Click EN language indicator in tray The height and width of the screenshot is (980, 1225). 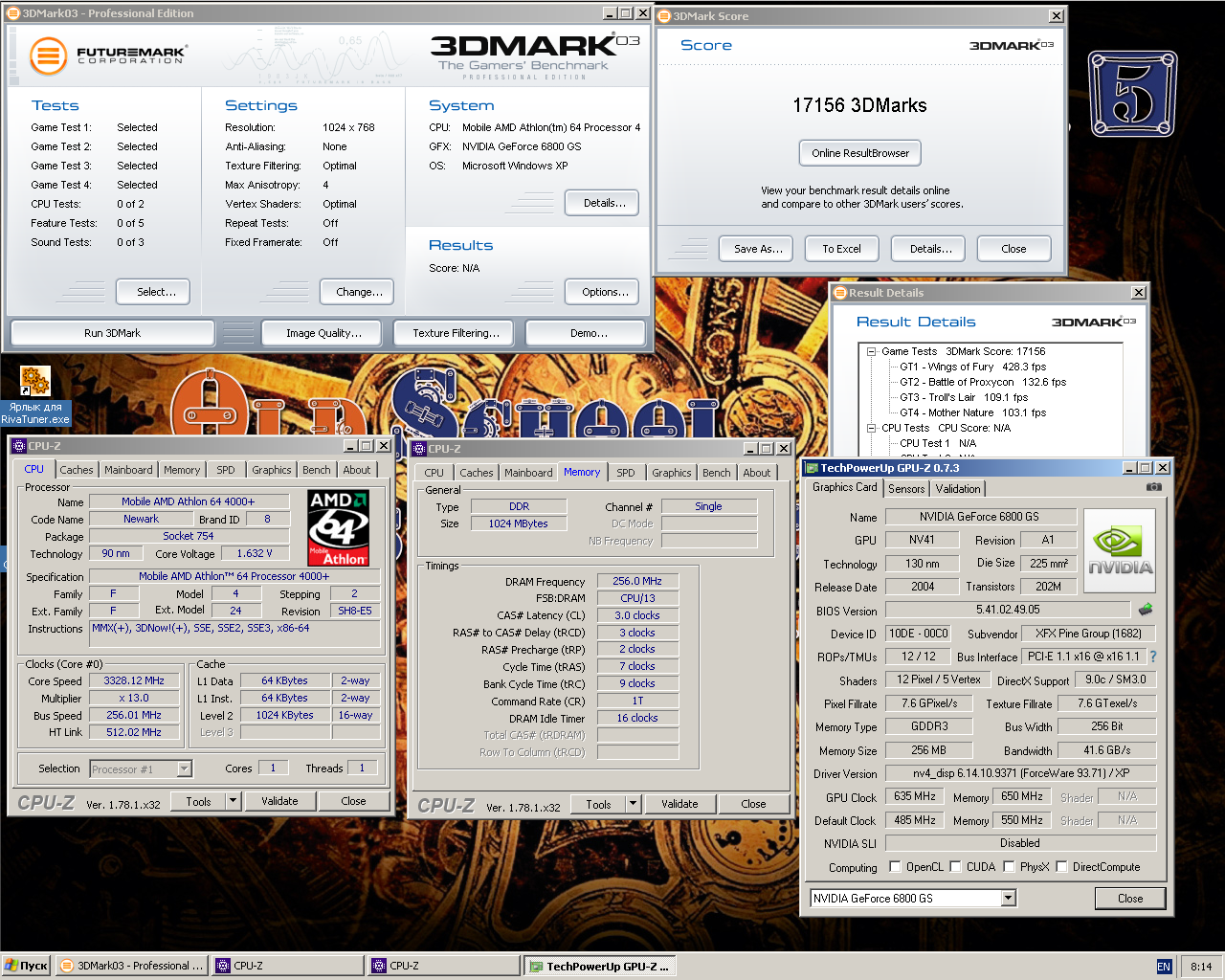pyautogui.click(x=1164, y=967)
